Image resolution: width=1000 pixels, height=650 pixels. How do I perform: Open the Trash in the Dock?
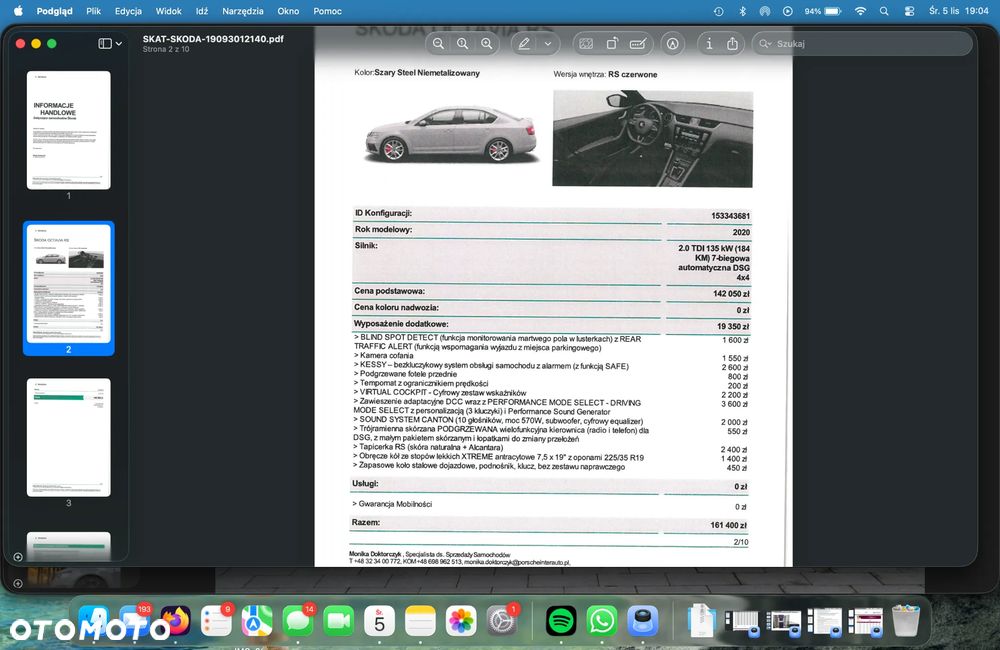tap(906, 621)
